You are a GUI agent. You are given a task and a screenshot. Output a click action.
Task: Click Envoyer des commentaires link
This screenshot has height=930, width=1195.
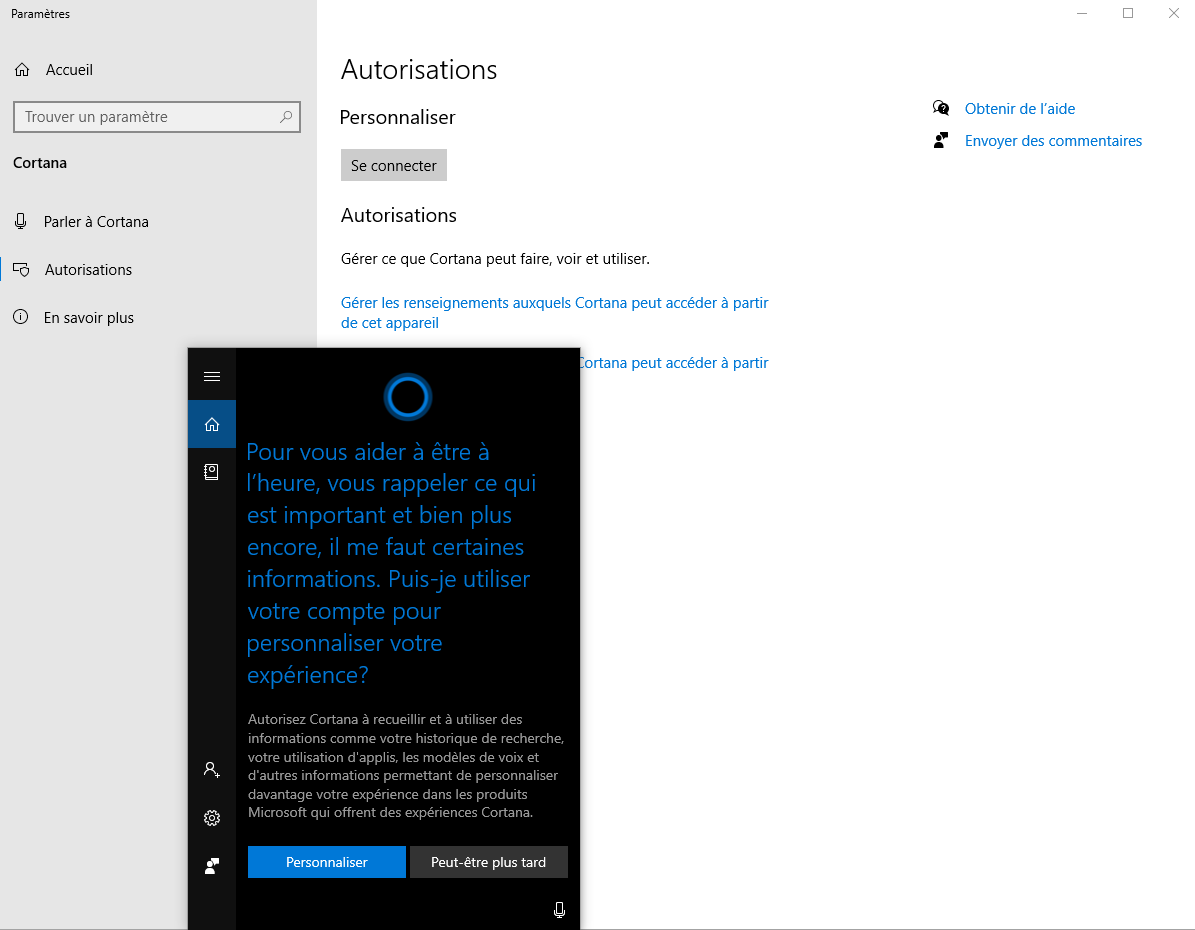1053,141
